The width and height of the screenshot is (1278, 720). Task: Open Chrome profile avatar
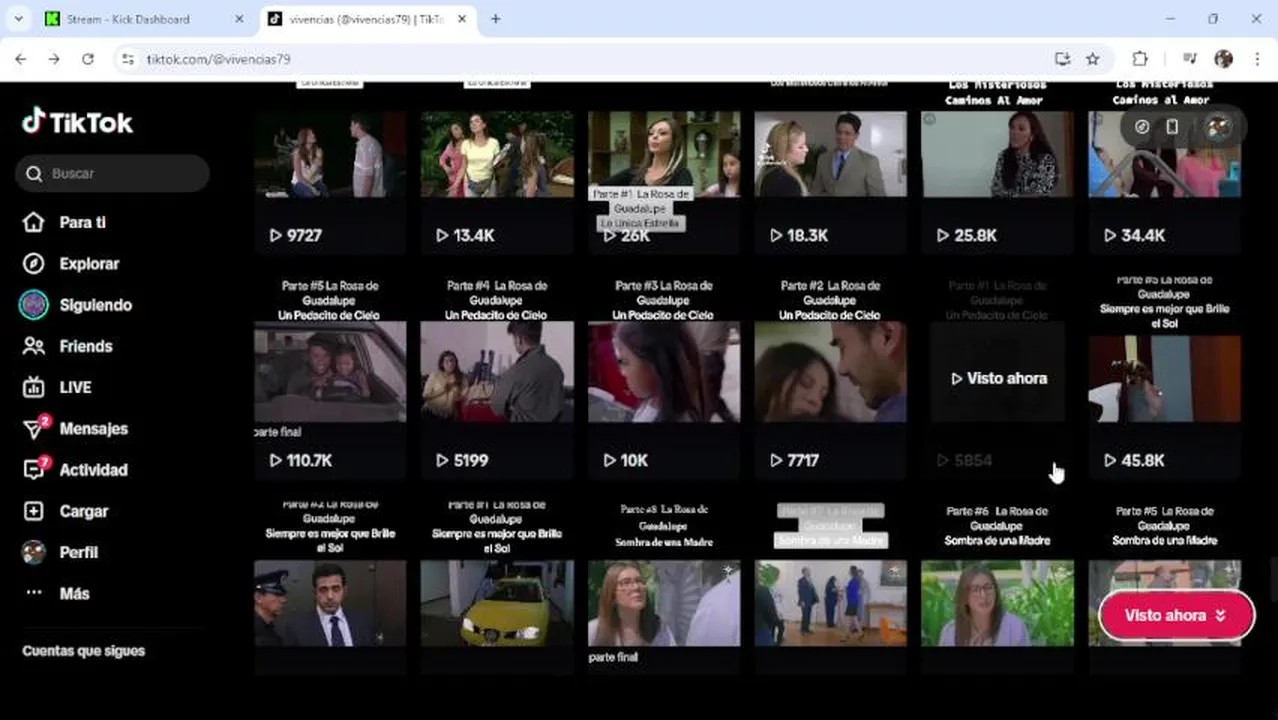click(1223, 59)
